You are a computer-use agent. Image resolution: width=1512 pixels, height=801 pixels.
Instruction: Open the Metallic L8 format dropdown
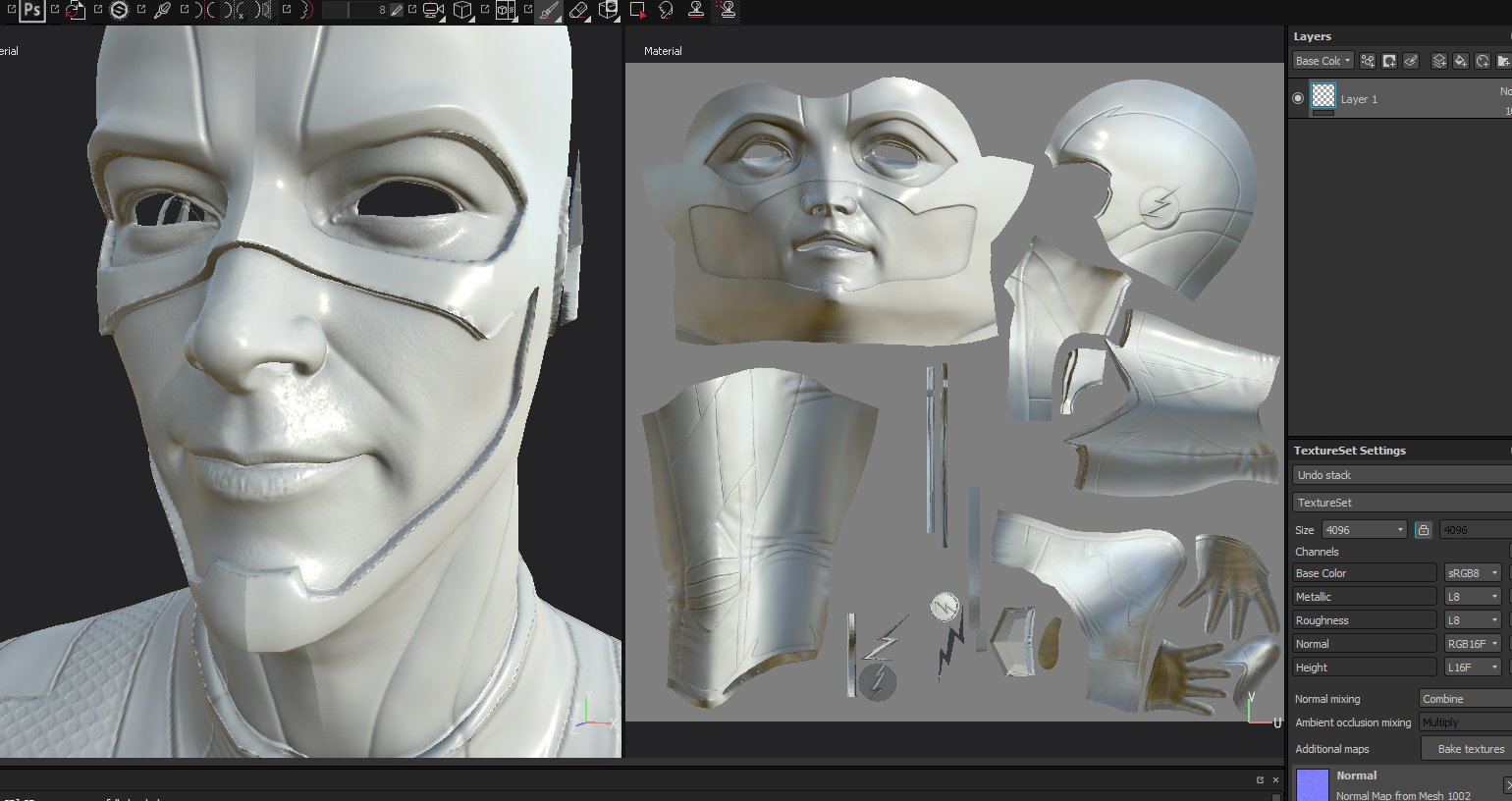1474,597
